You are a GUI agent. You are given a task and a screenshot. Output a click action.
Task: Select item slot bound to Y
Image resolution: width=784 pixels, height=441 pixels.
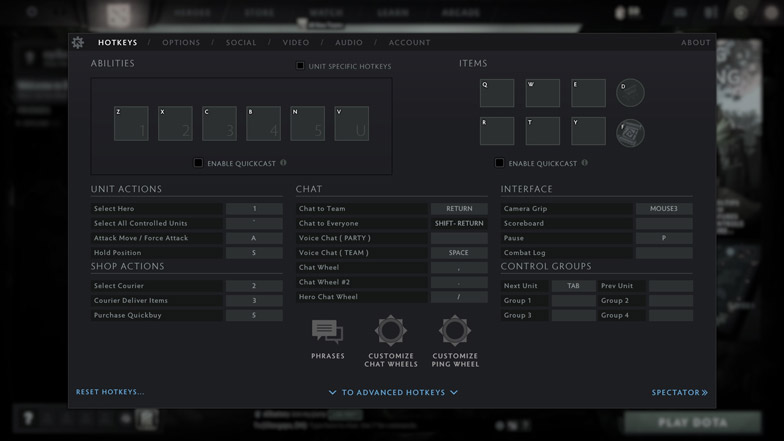(x=588, y=131)
